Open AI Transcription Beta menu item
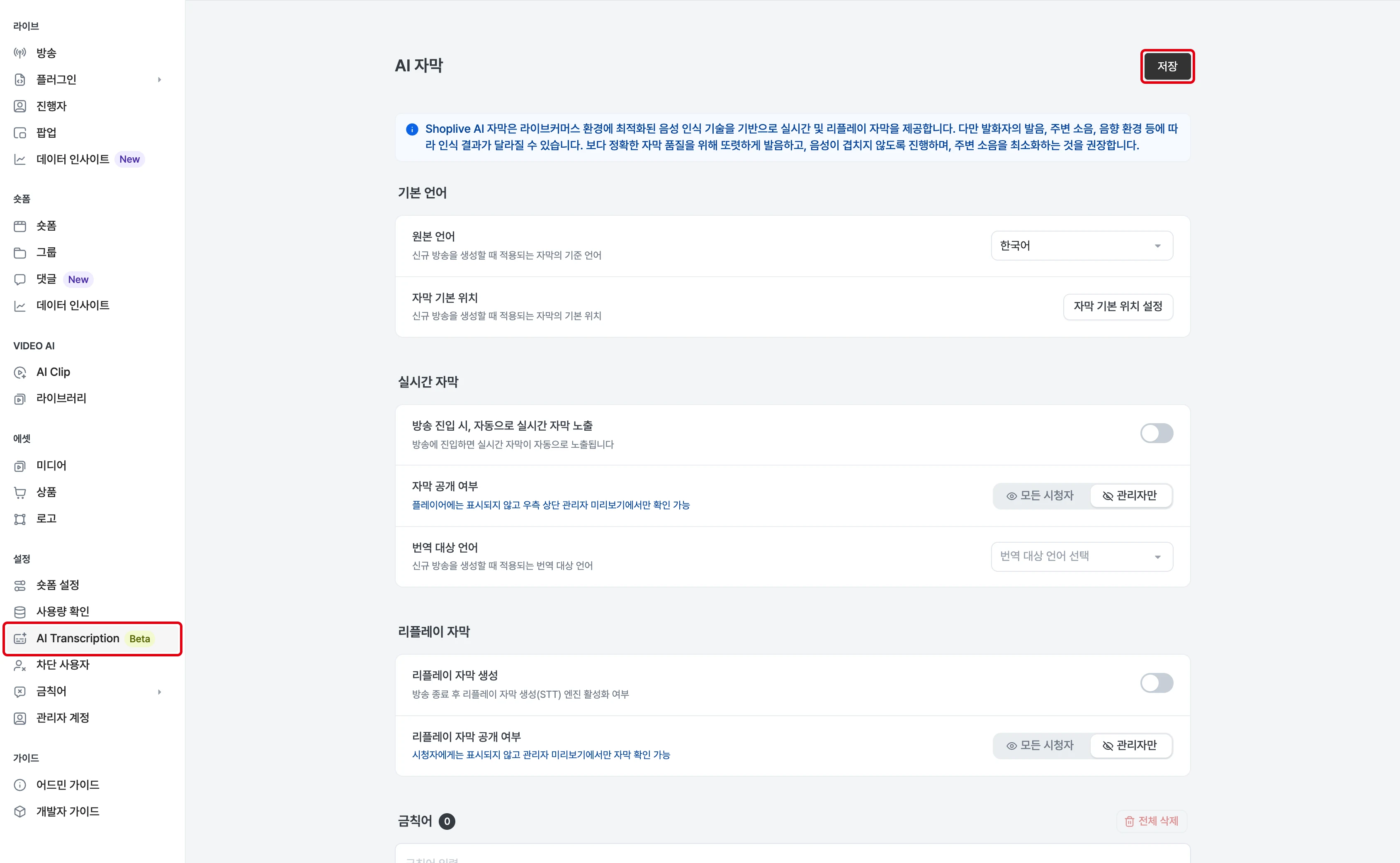Image resolution: width=1400 pixels, height=863 pixels. [92, 639]
